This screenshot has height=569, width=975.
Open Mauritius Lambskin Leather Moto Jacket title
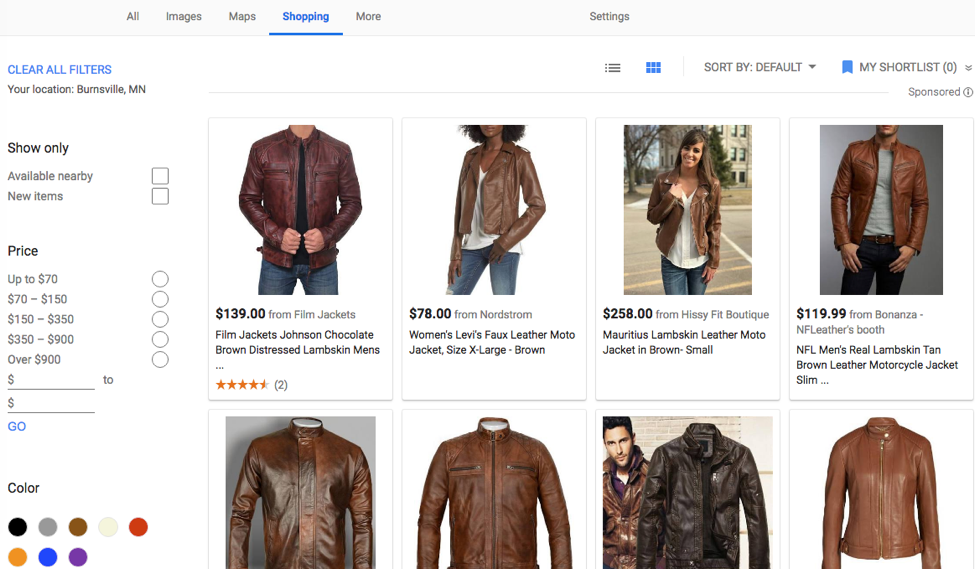pos(684,342)
